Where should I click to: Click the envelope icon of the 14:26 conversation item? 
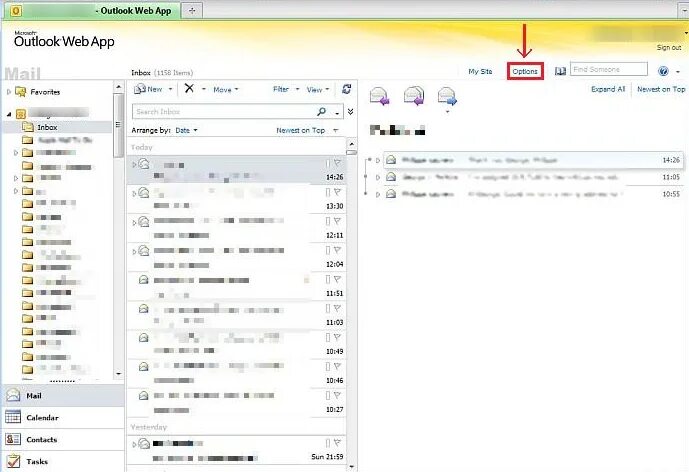point(391,160)
